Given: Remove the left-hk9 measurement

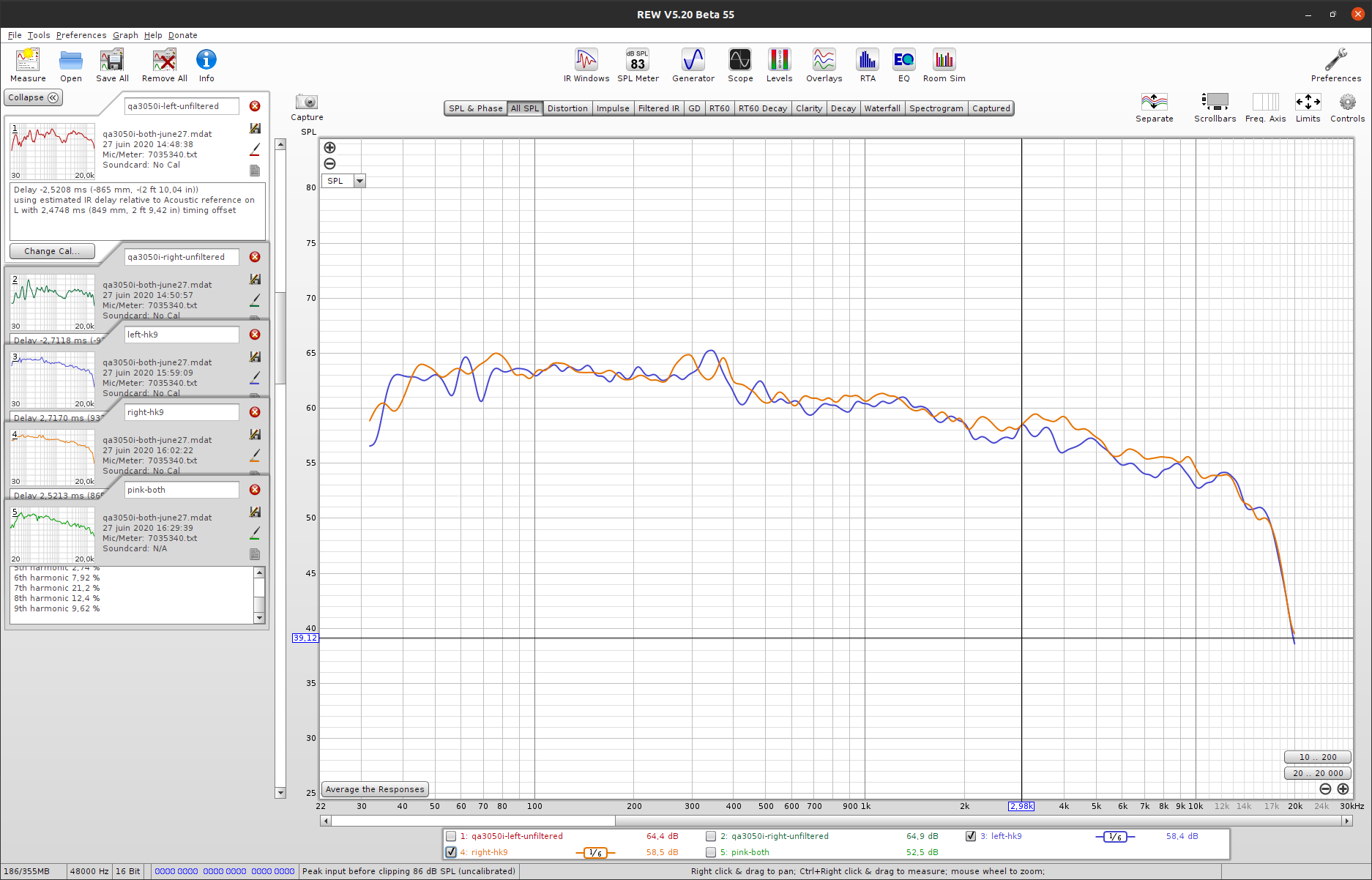Looking at the screenshot, I should coord(255,335).
